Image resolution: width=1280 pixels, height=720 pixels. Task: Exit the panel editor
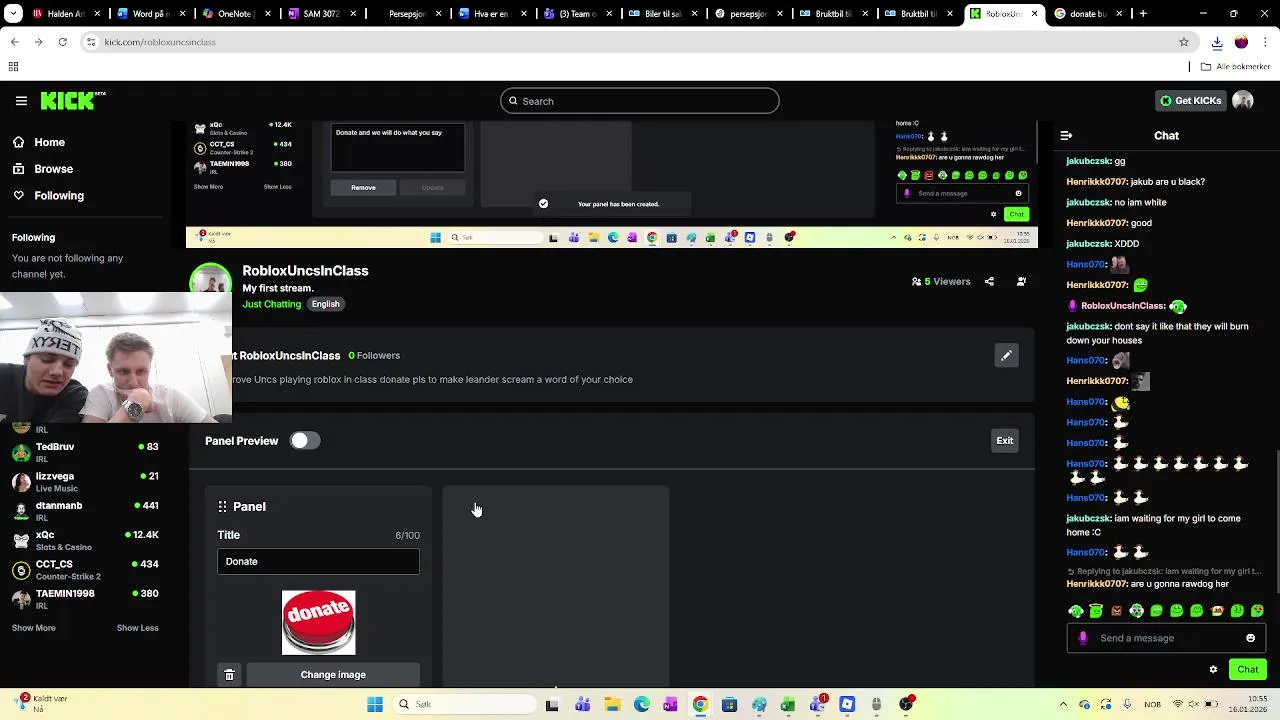coord(1004,441)
